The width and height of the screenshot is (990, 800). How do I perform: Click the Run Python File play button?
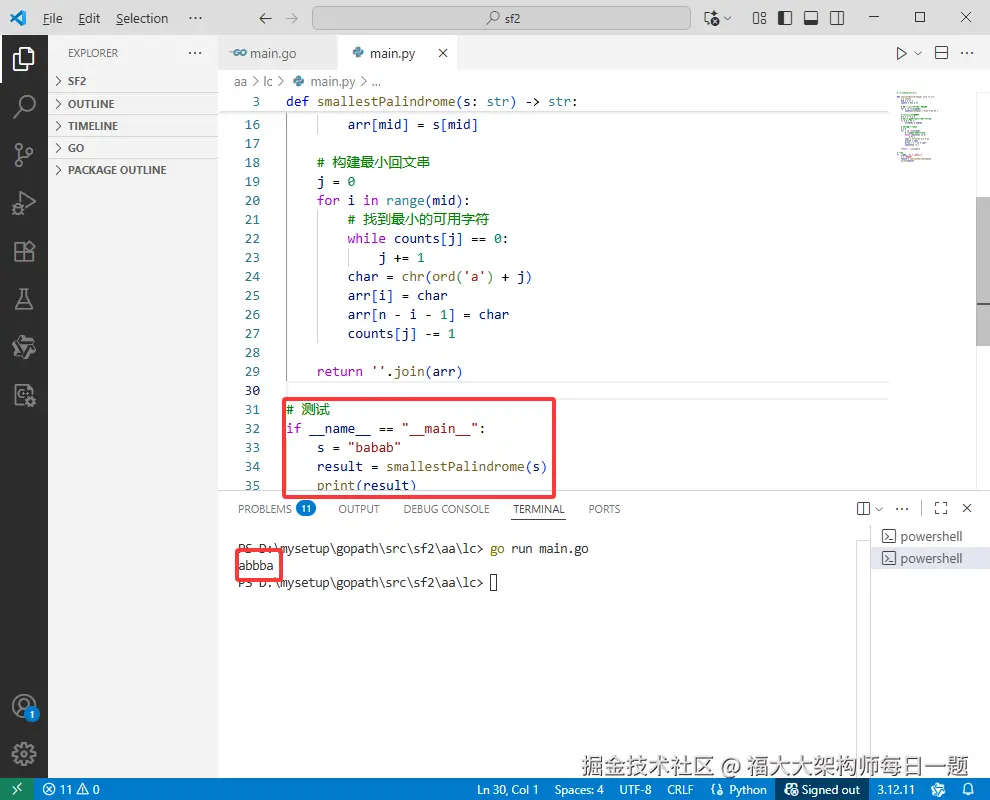point(901,54)
